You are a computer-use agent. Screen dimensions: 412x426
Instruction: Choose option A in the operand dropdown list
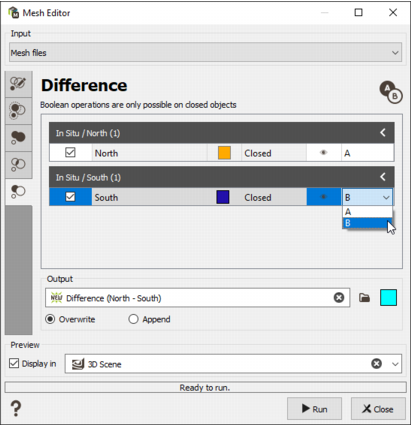click(x=367, y=212)
